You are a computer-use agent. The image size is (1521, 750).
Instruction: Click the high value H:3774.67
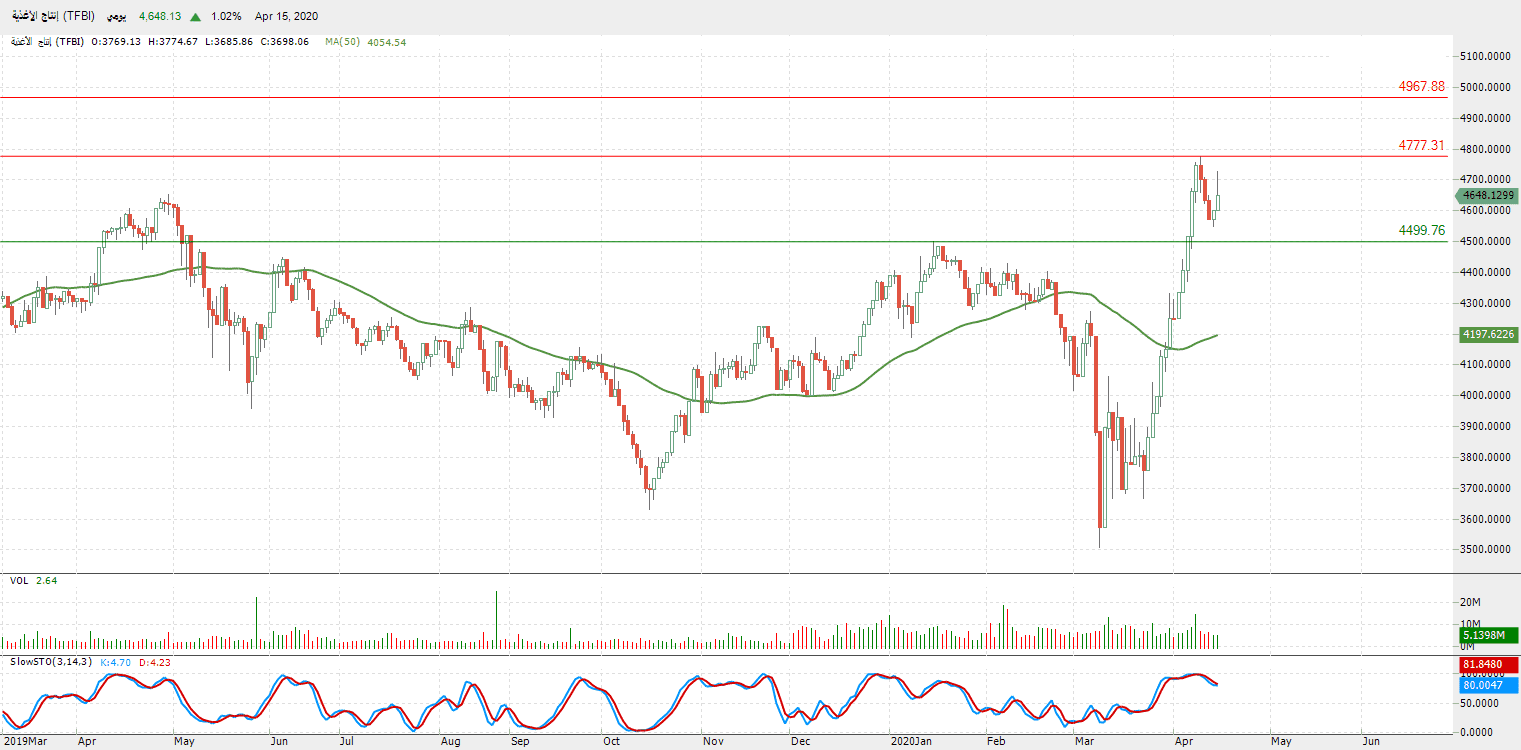pos(173,42)
